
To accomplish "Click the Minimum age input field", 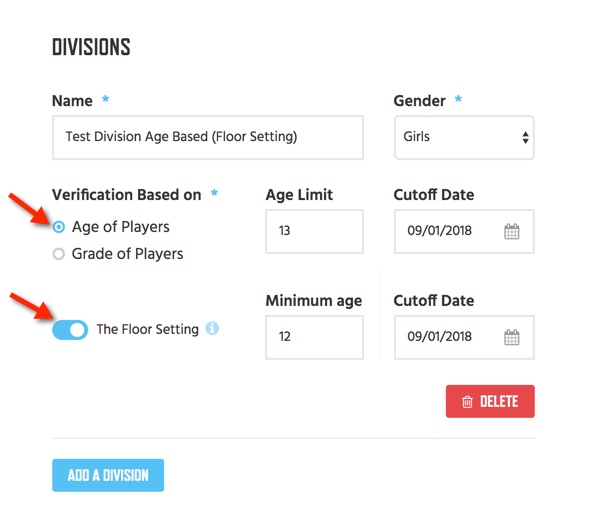I will pos(314,337).
